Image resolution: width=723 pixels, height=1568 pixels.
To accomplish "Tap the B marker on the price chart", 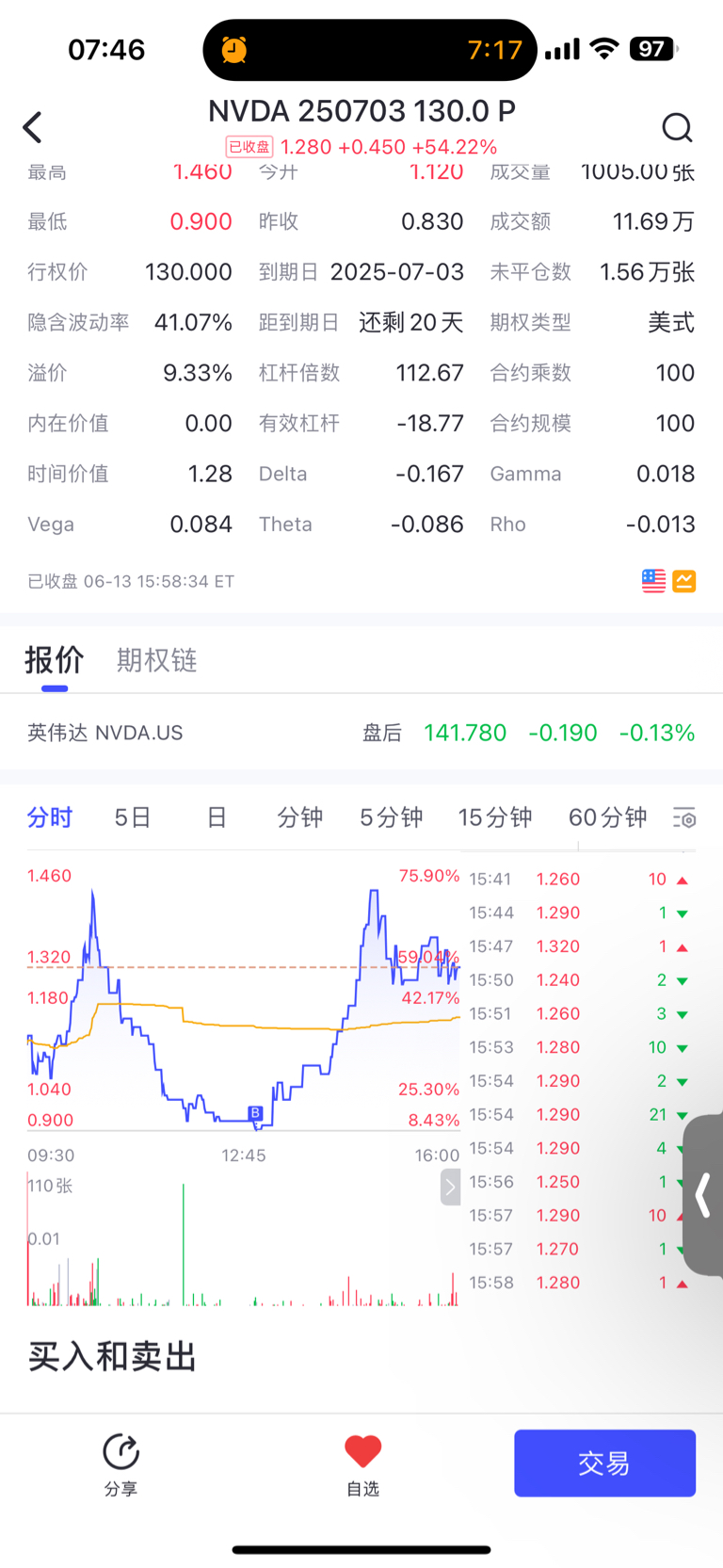I will [254, 1113].
